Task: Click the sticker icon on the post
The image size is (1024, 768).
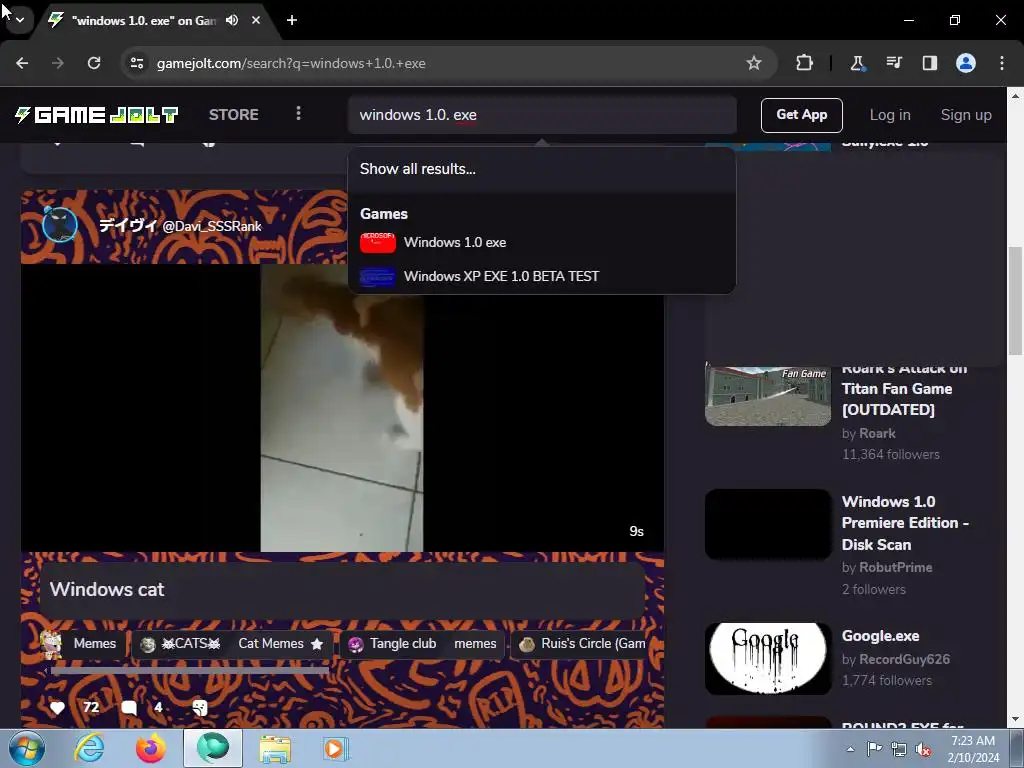Action: pyautogui.click(x=200, y=708)
